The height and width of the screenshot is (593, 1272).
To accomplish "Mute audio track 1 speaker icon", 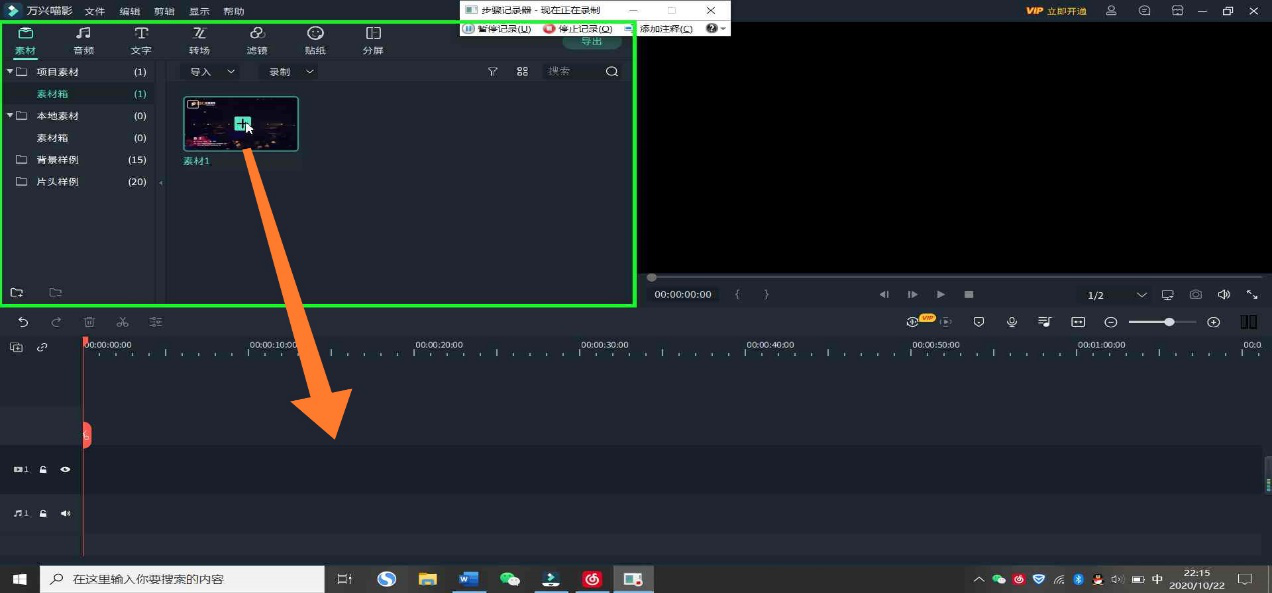I will tap(66, 513).
